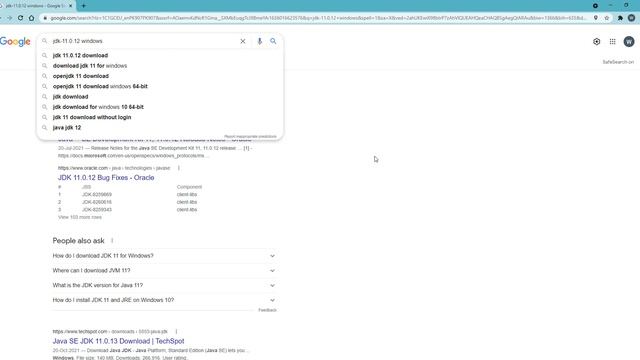
Task: Click the 'JDK-8259343' table cell
Action: (97, 209)
